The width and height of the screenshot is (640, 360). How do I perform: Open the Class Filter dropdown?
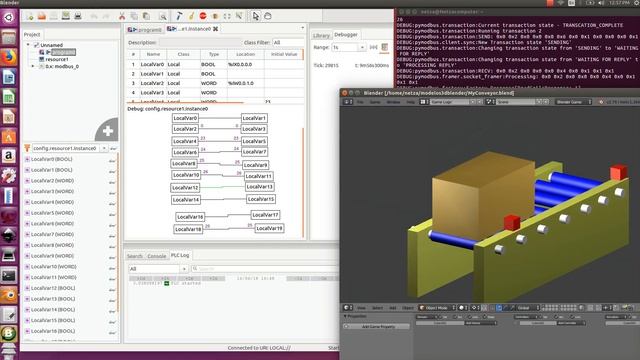point(288,42)
